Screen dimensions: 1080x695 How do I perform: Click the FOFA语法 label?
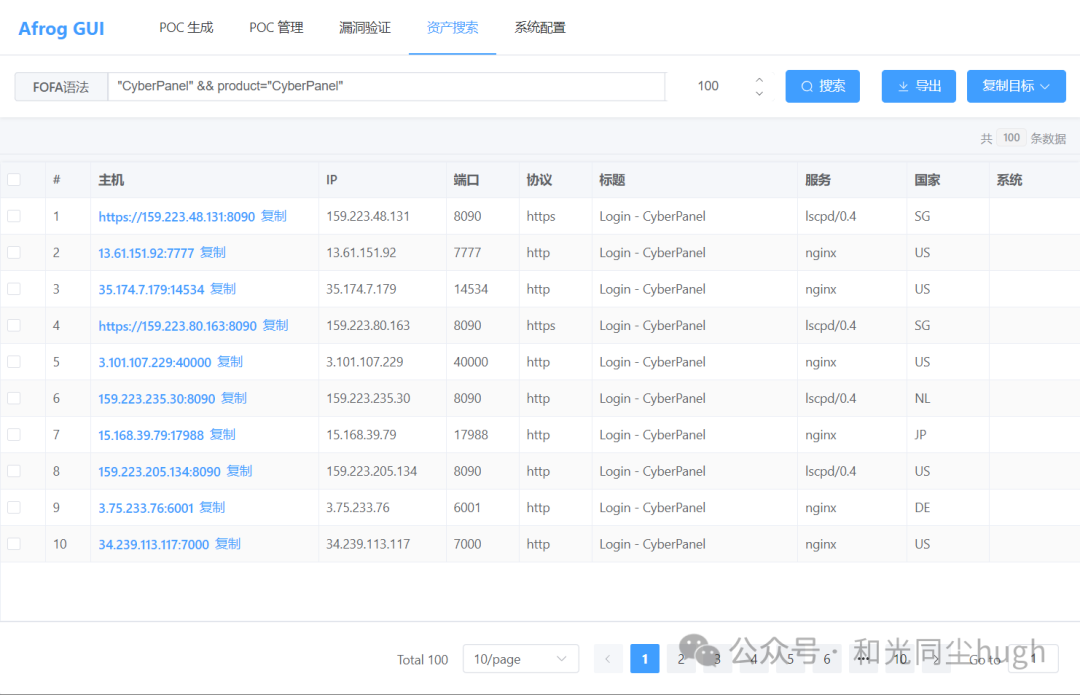[61, 87]
